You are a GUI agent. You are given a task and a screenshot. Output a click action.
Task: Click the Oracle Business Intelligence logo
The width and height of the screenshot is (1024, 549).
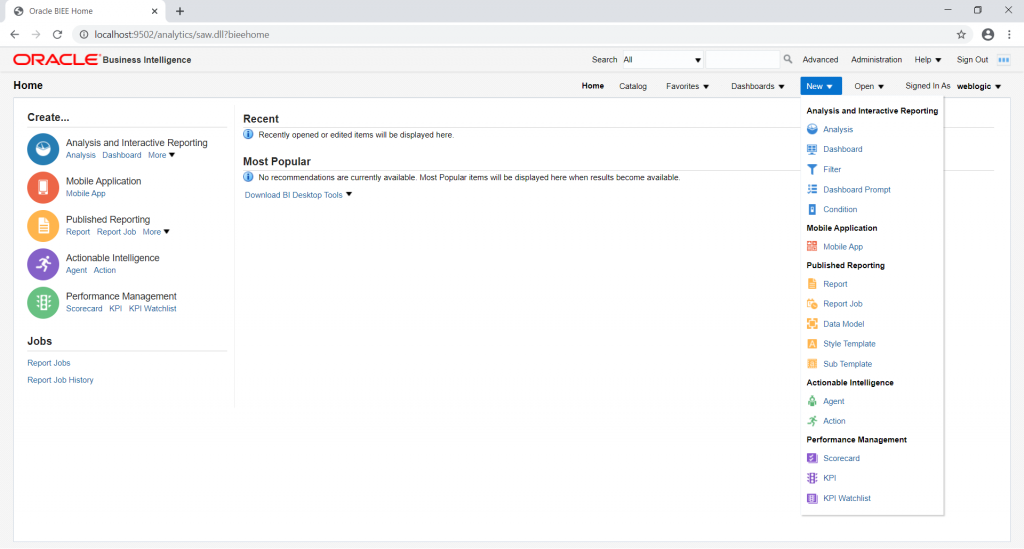point(102,59)
